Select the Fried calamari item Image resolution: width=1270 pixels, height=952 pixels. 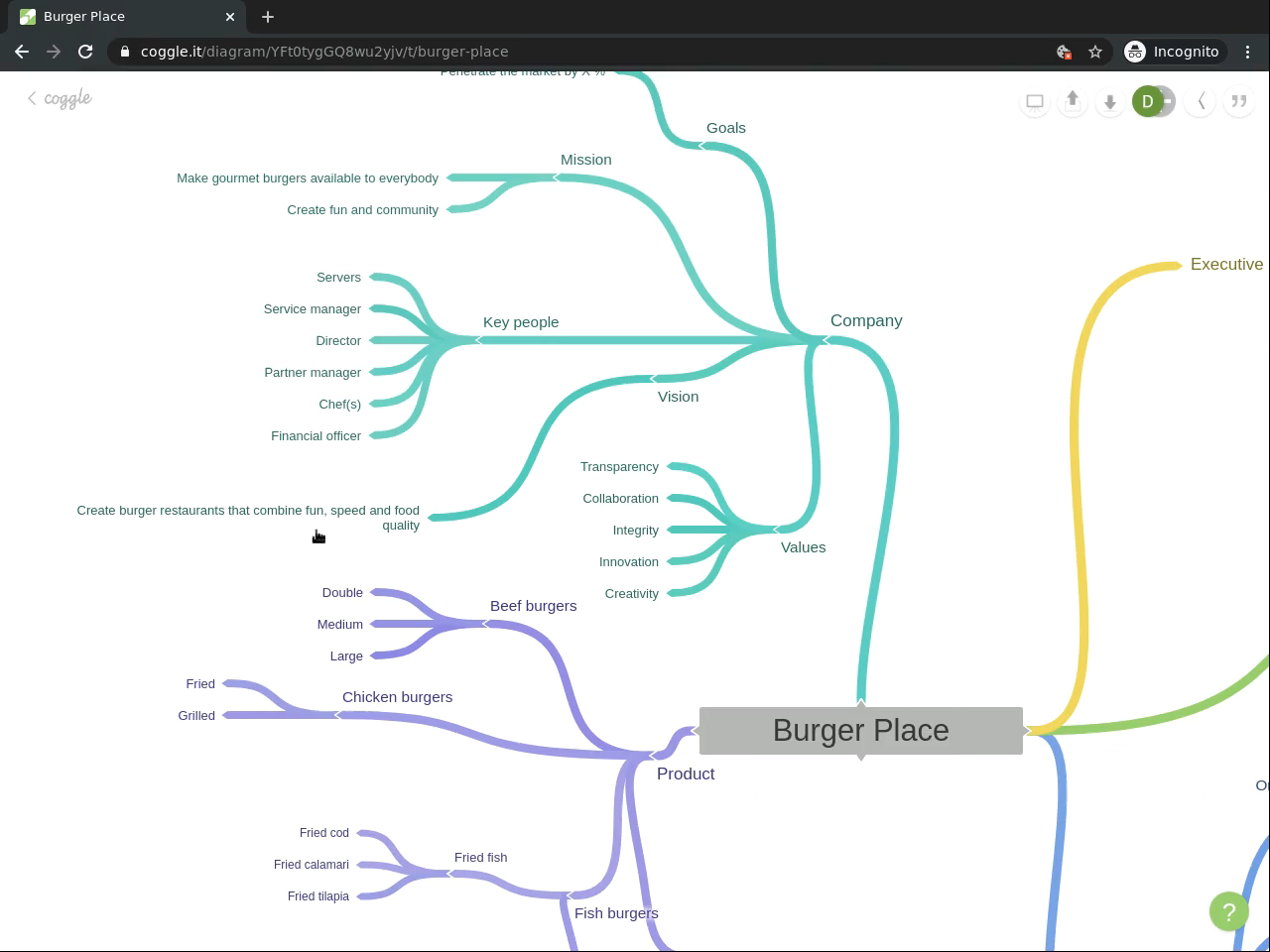(312, 865)
